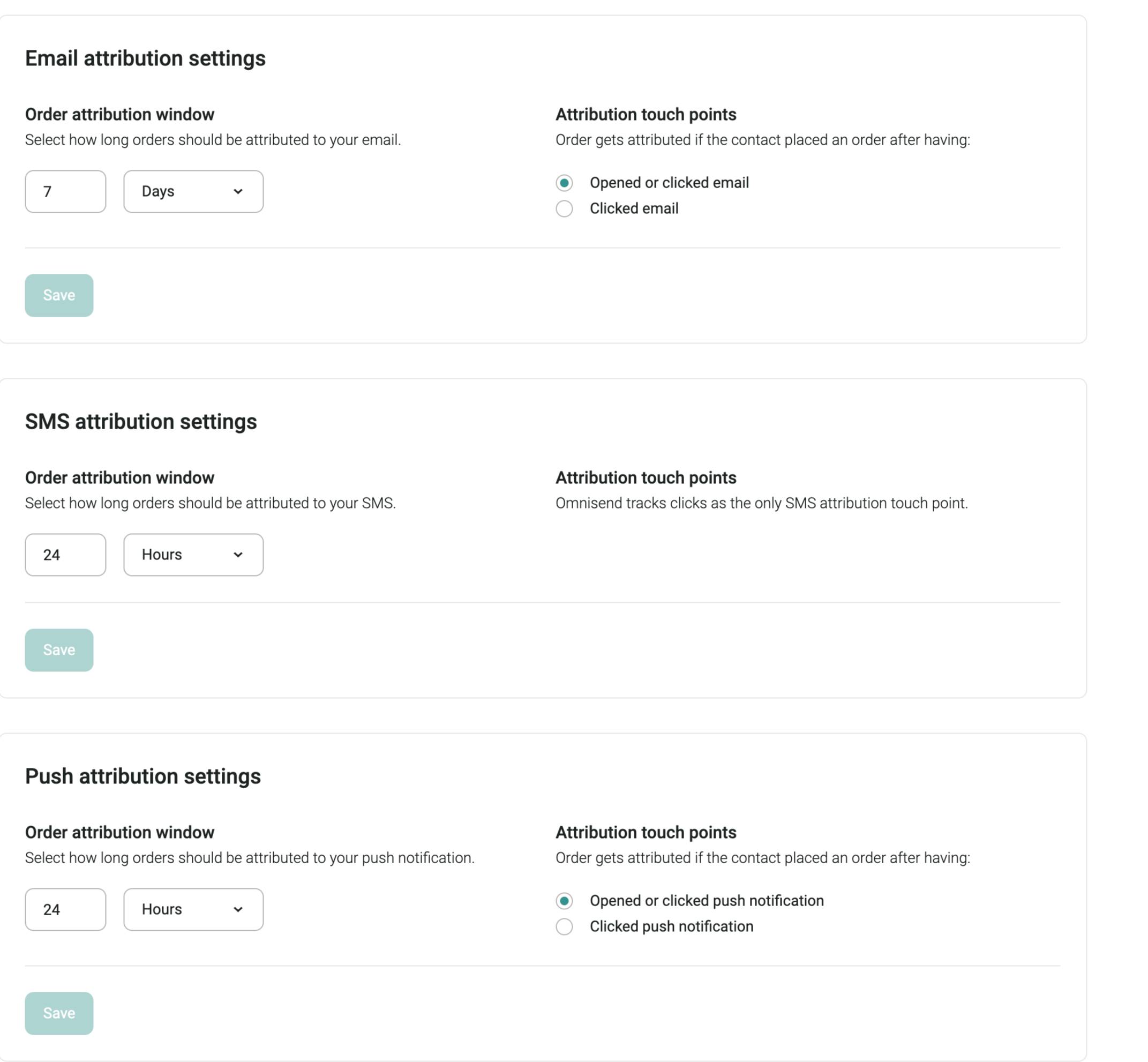Select Opened or clicked push notification option

[x=564, y=901]
